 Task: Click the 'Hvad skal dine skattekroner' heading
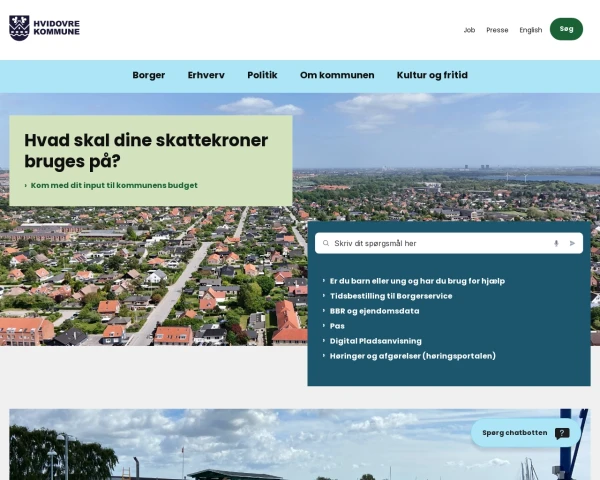click(x=146, y=150)
